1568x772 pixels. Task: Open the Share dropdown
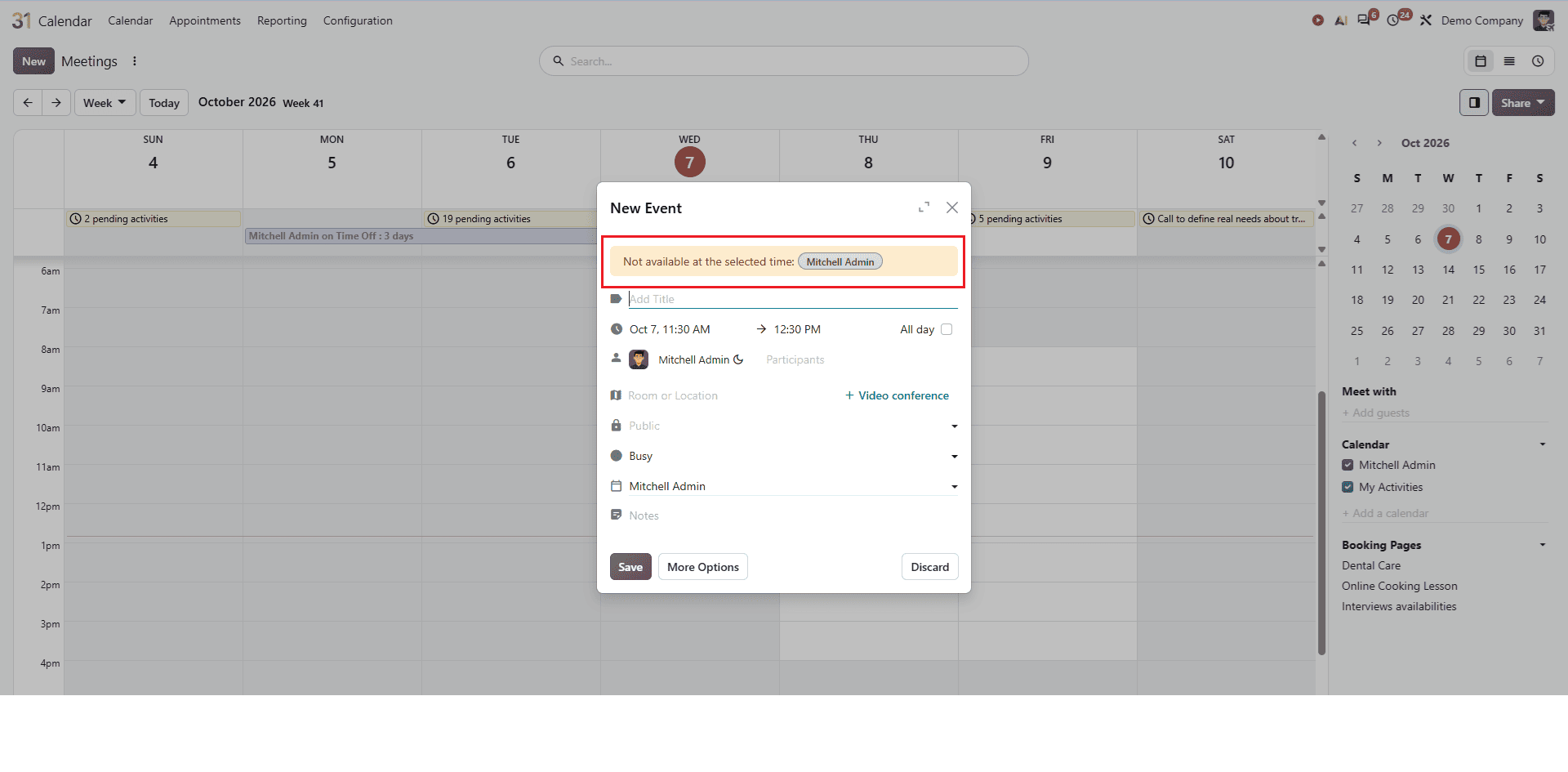(x=1523, y=103)
